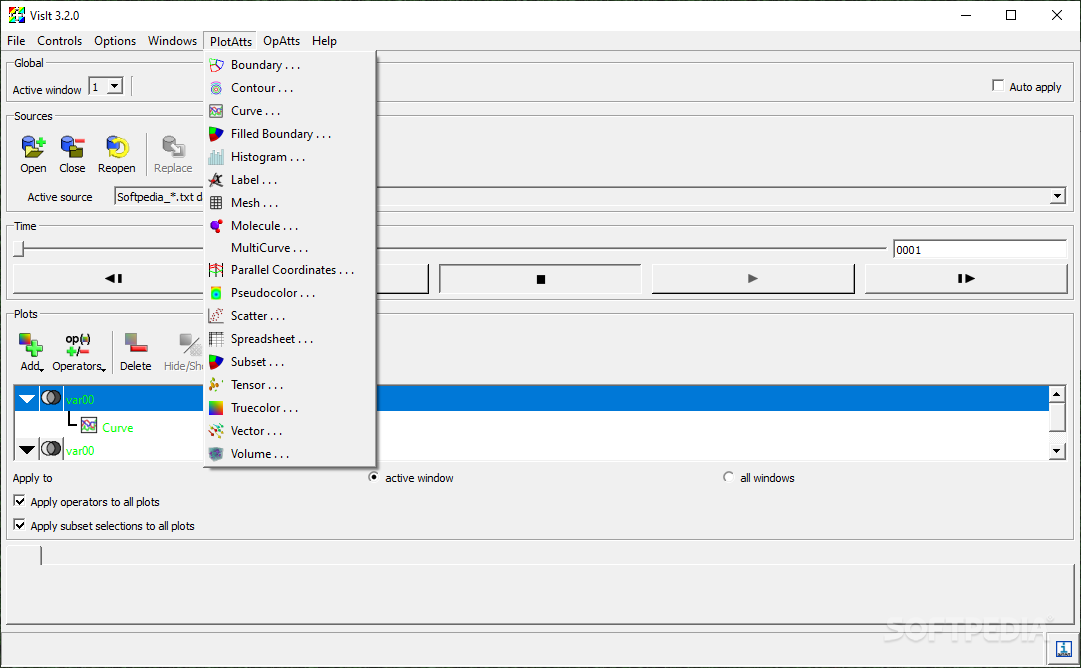The width and height of the screenshot is (1081, 668).
Task: Click the reverse step button
Action: tap(114, 279)
